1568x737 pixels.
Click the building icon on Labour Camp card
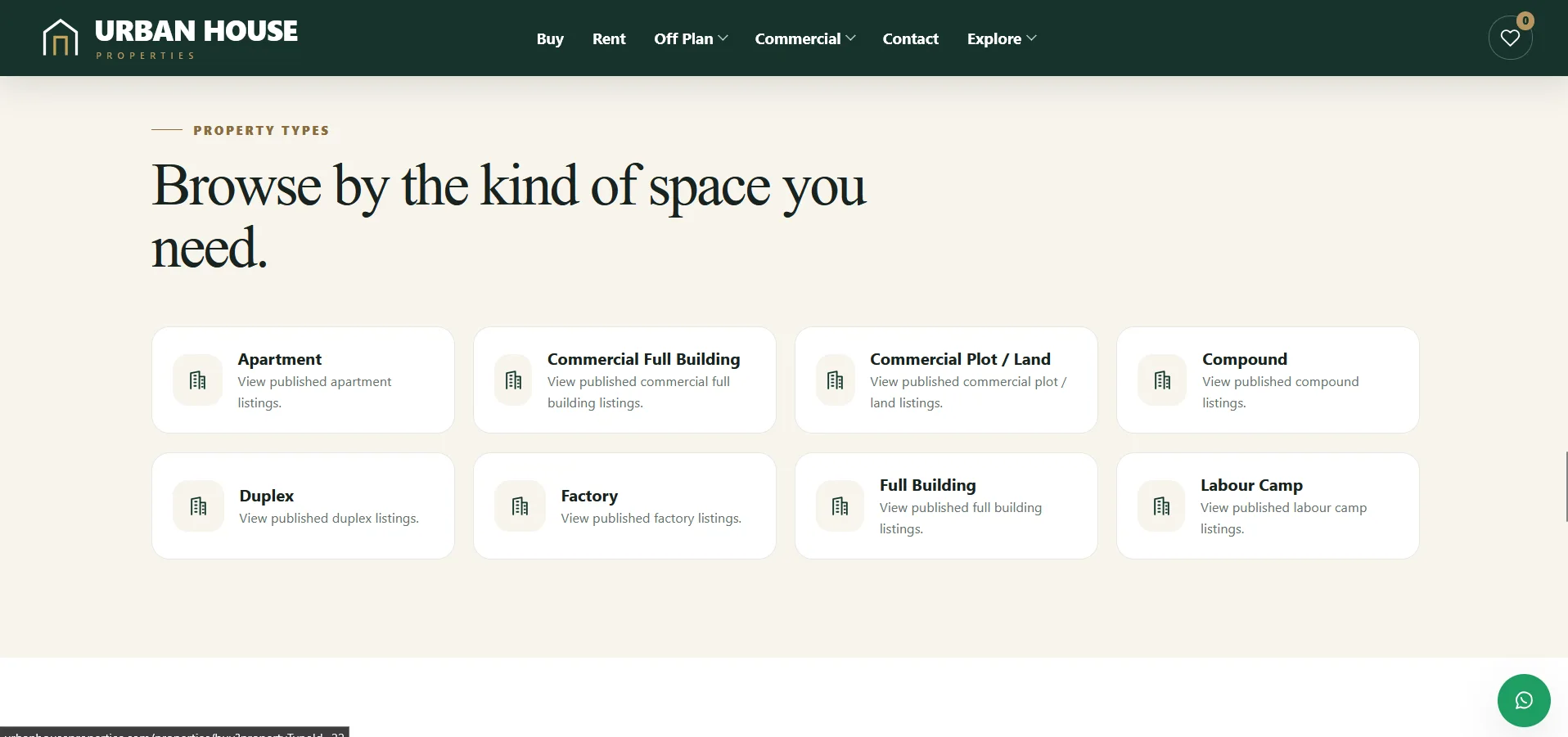(x=1162, y=506)
